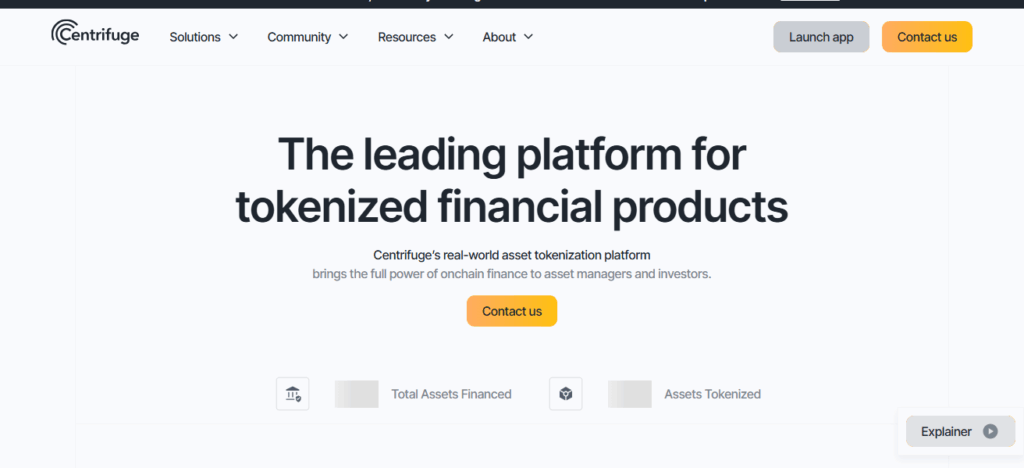Viewport: 1024px width, 468px height.
Task: Click the play icon on Explainer
Action: [991, 431]
